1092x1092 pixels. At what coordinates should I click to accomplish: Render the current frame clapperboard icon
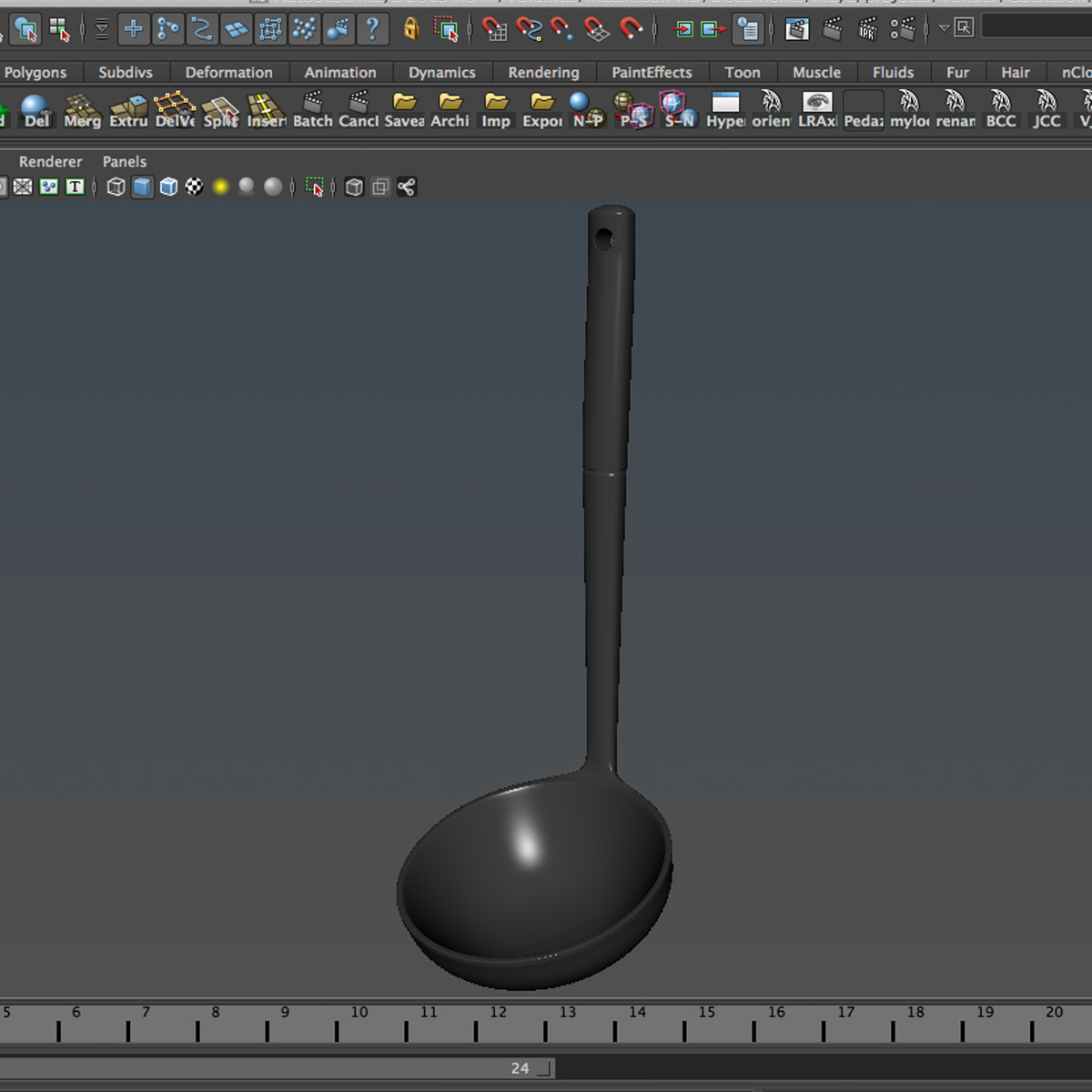833,29
